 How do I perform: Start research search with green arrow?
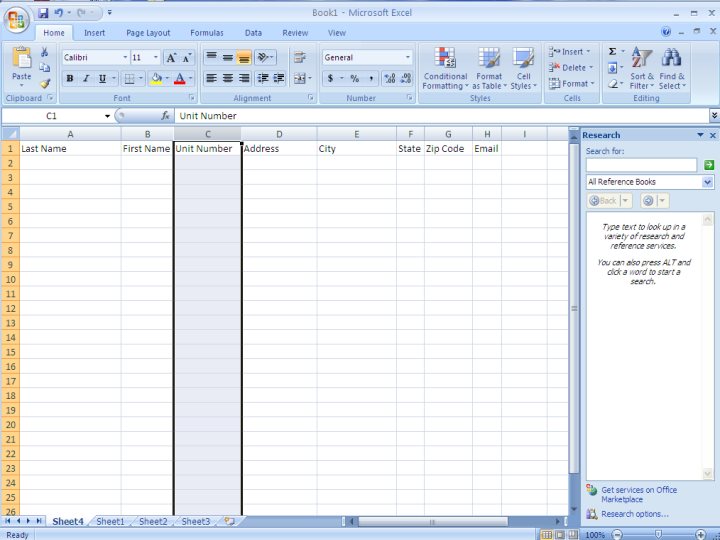(x=709, y=165)
